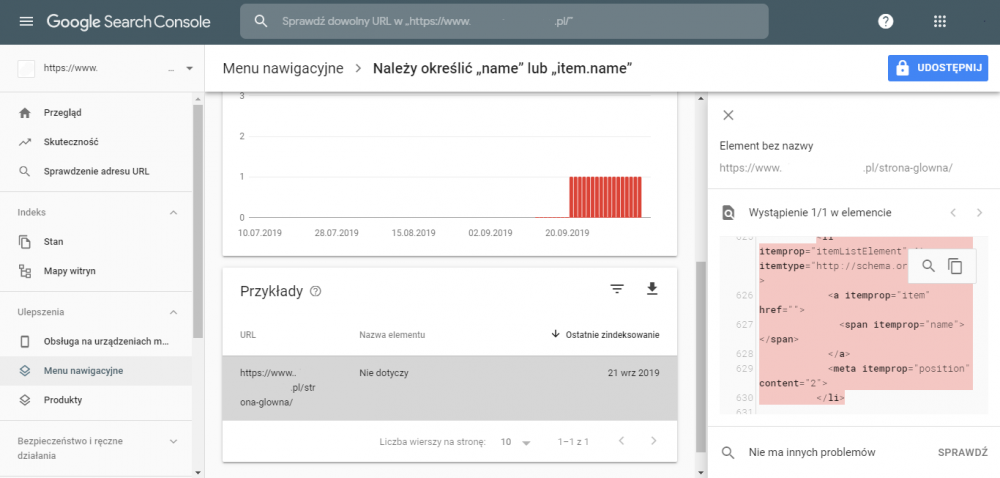Open the Google apps grid
Viewport: 1000px width, 478px height.
pos(939,21)
